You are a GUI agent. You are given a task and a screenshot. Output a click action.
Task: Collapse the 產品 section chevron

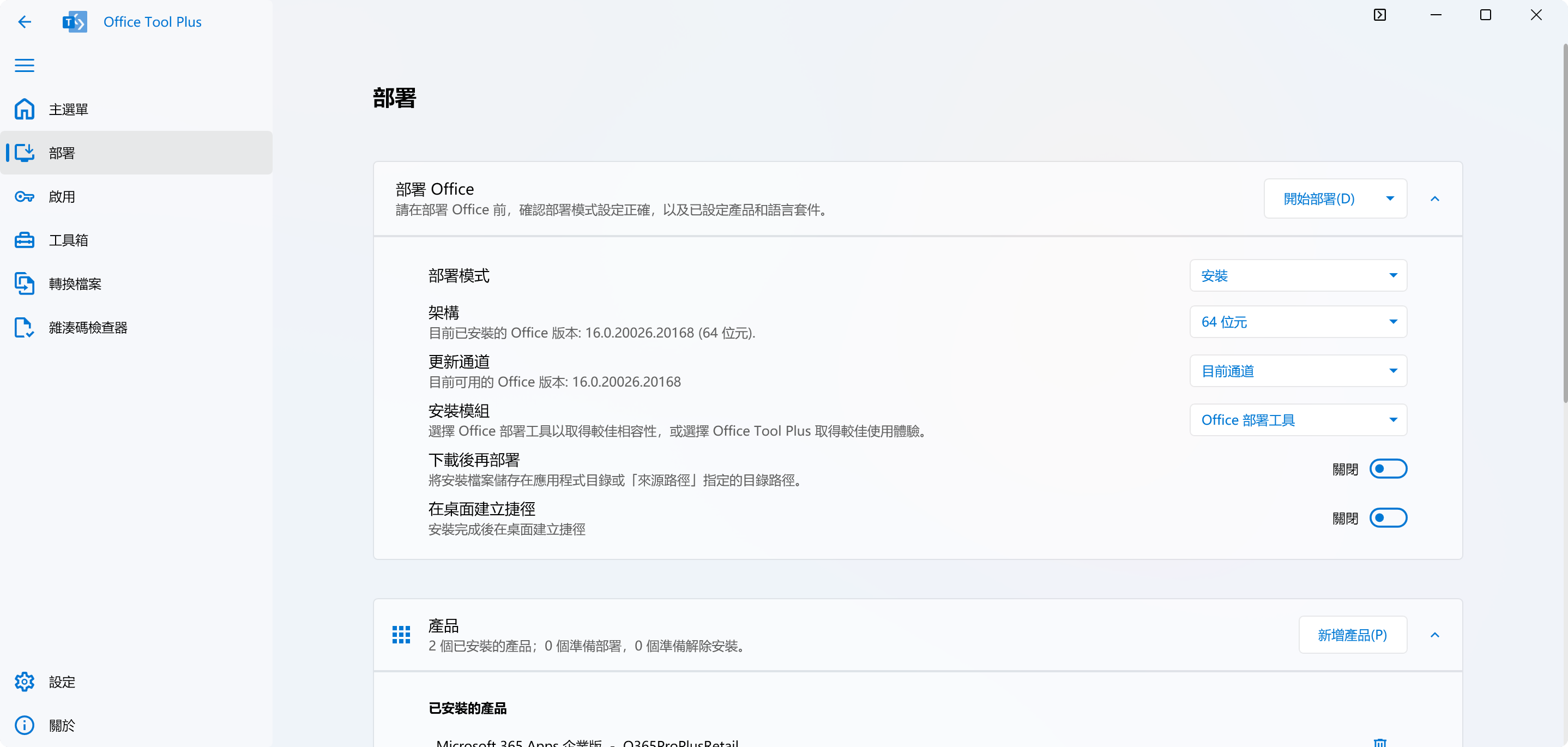coord(1434,635)
